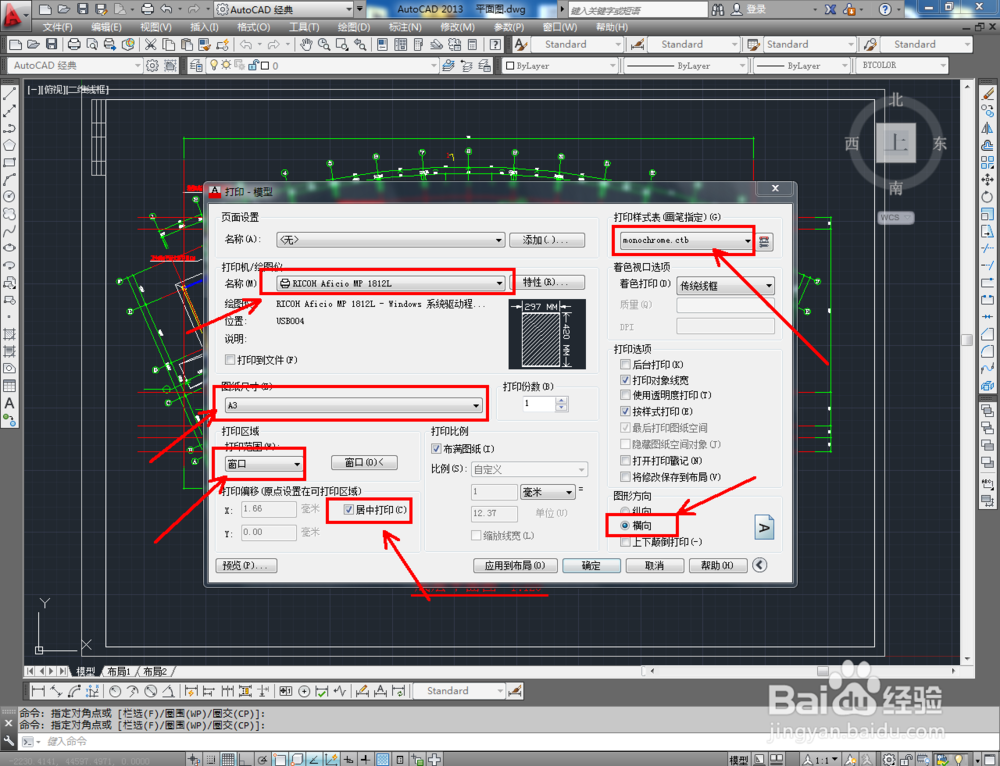Click the Undo arrow in Standard toolbar
Viewport: 1000px width, 766px height.
246,44
